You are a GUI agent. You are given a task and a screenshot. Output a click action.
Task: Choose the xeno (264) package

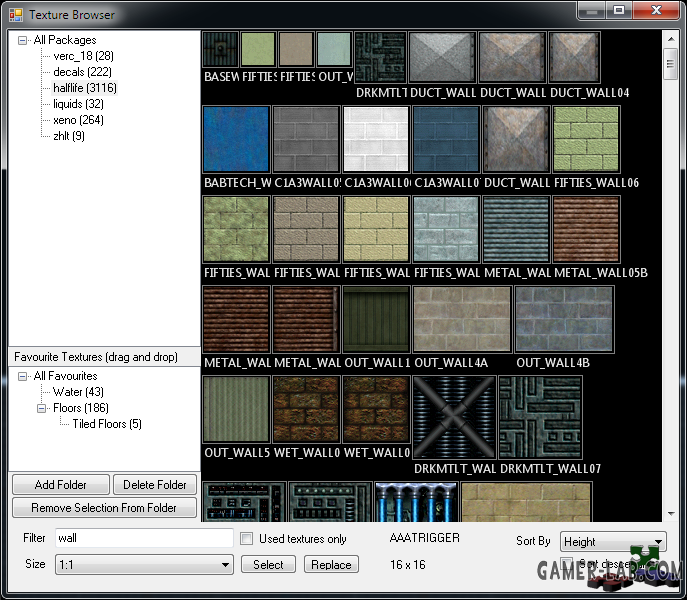click(x=78, y=120)
